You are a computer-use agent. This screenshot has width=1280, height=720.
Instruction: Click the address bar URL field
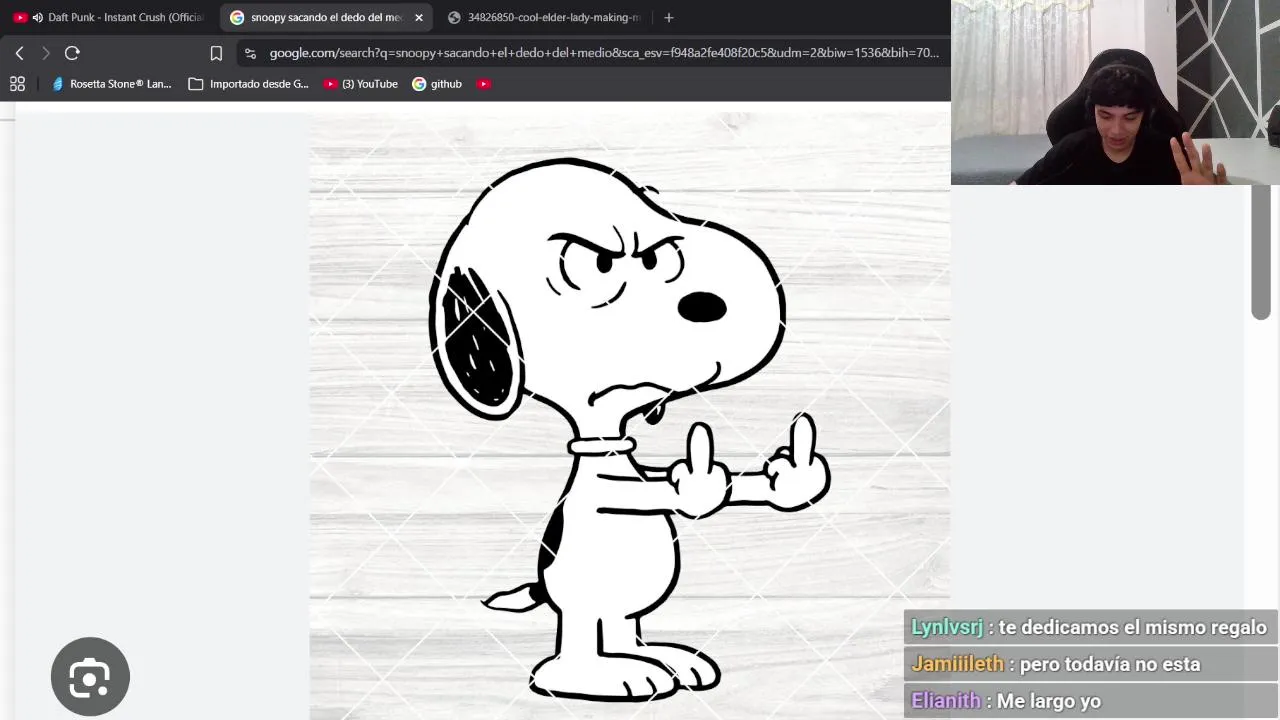point(604,53)
